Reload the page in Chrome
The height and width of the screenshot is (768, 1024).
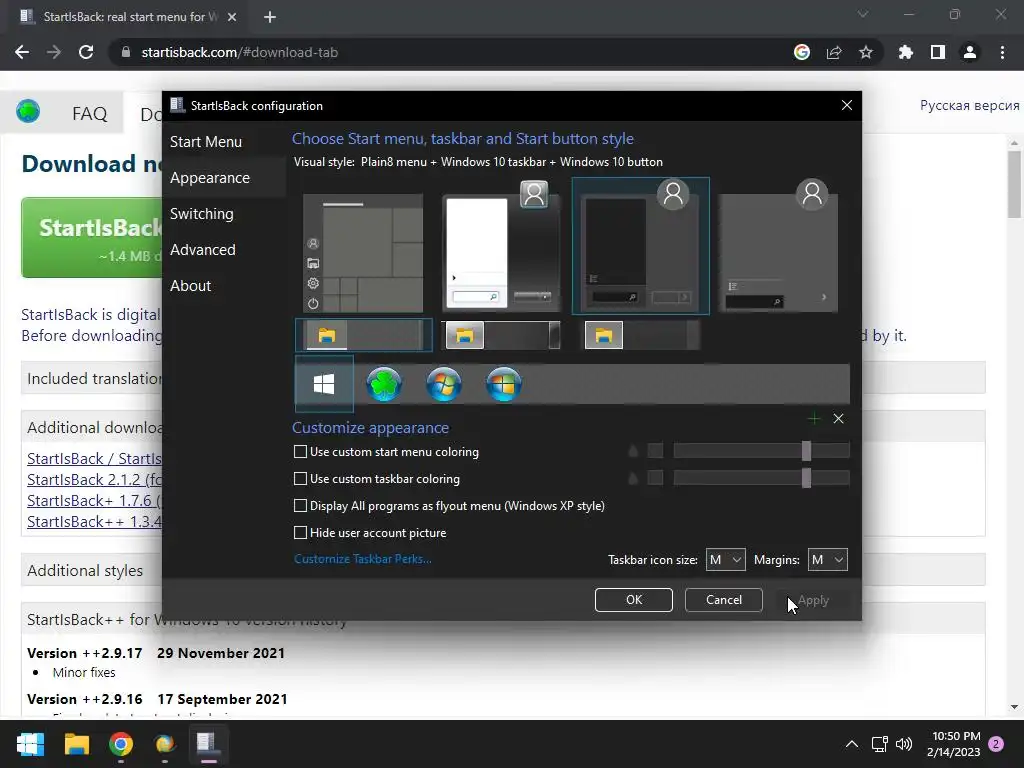pyautogui.click(x=86, y=52)
